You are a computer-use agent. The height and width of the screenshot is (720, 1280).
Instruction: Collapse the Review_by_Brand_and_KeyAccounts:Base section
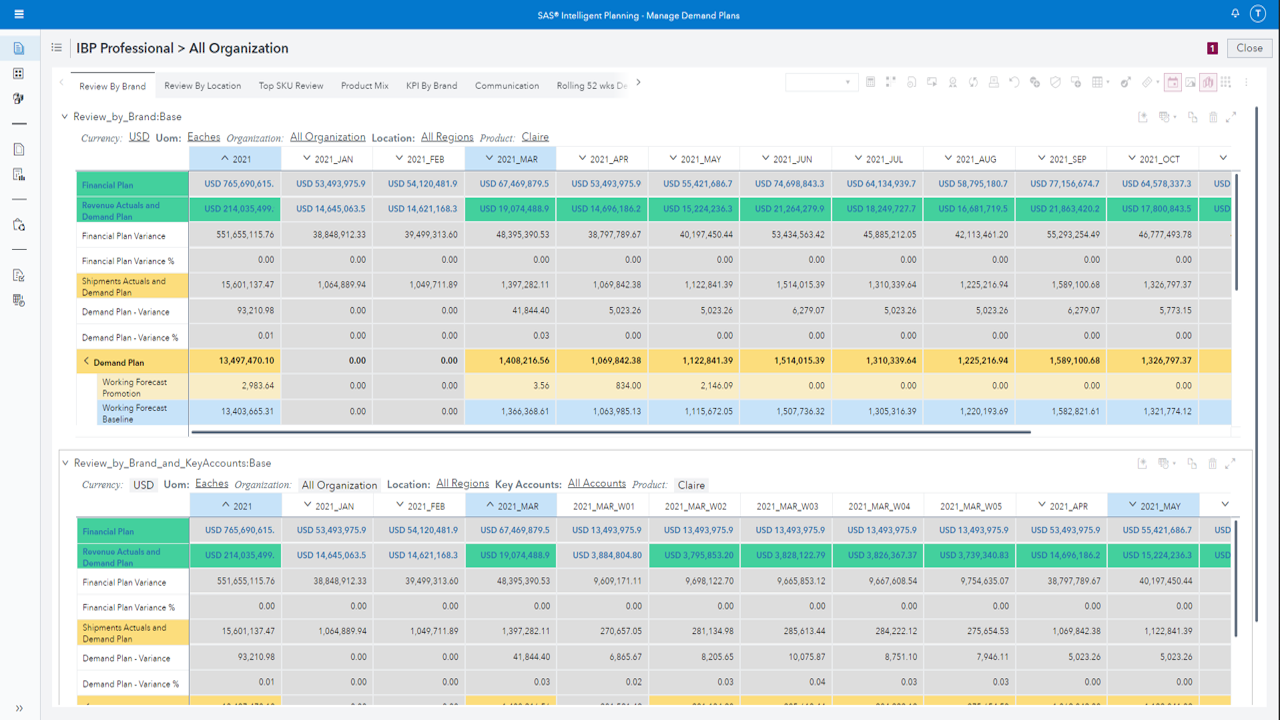66,464
